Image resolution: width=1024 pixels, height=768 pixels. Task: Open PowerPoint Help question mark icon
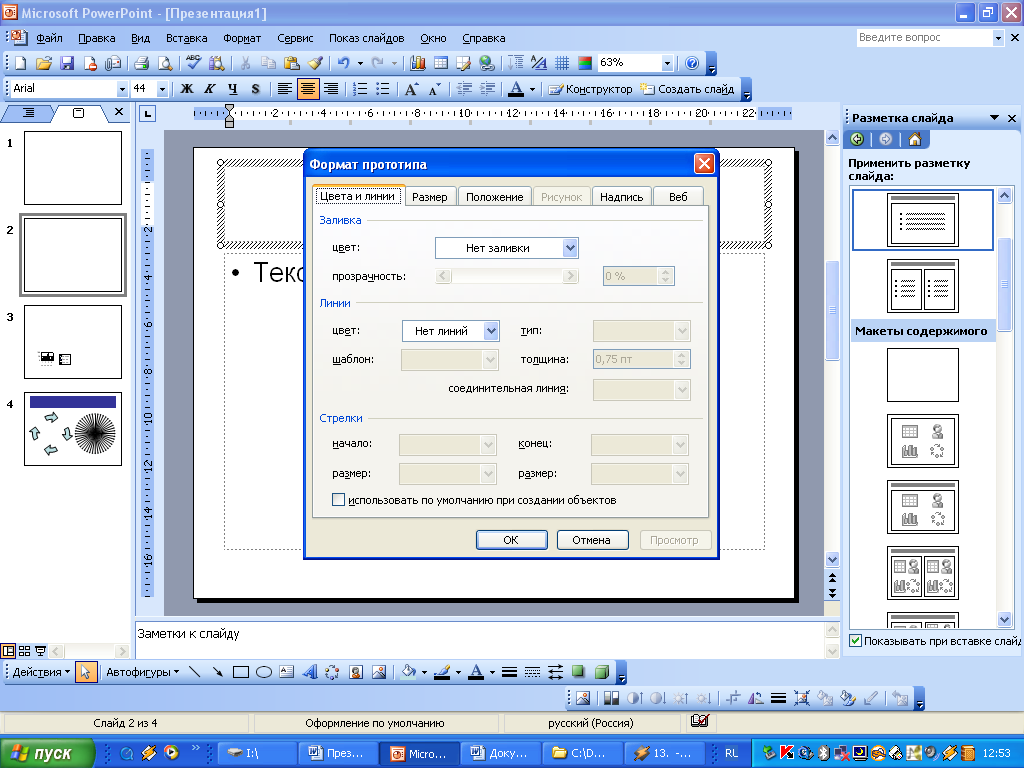click(x=692, y=63)
